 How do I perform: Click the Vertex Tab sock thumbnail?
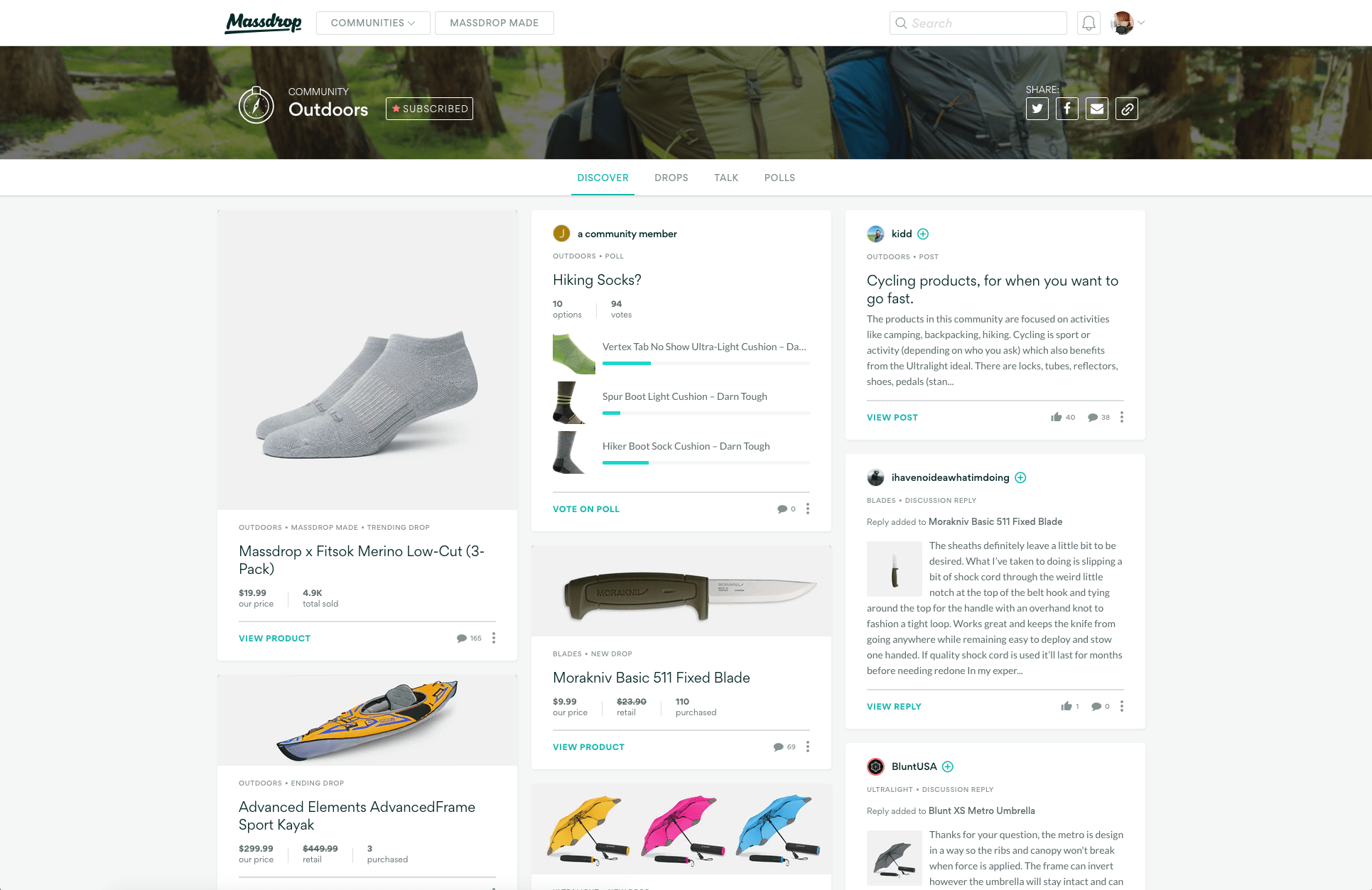[574, 353]
